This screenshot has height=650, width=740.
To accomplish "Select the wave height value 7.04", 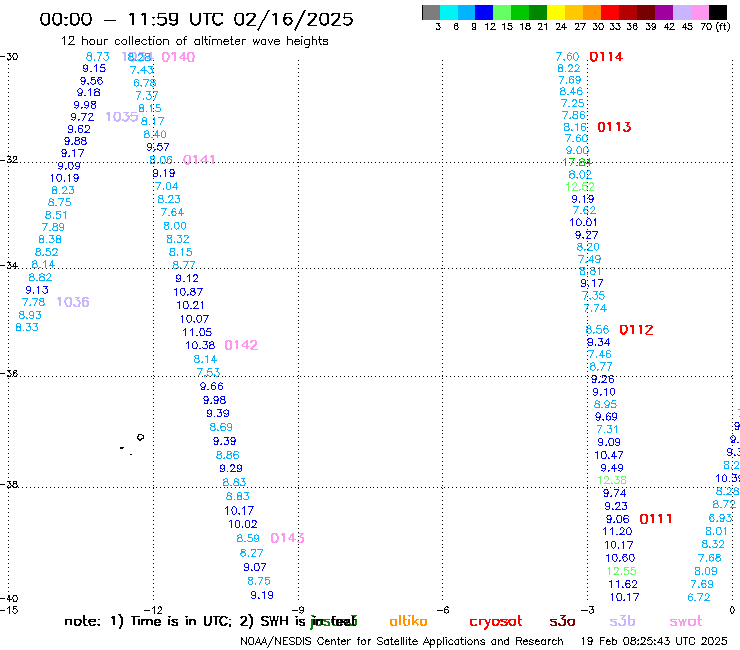I will [167, 186].
